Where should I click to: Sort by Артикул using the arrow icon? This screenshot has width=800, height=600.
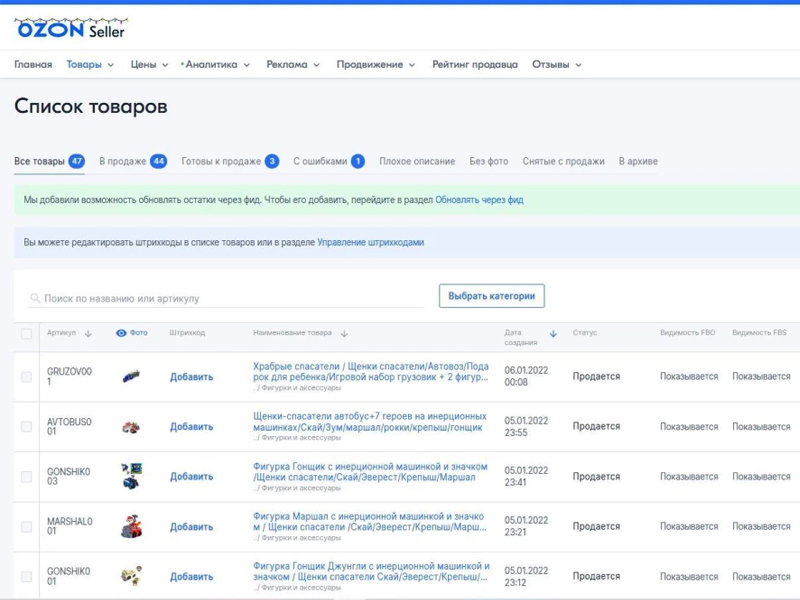(88, 334)
